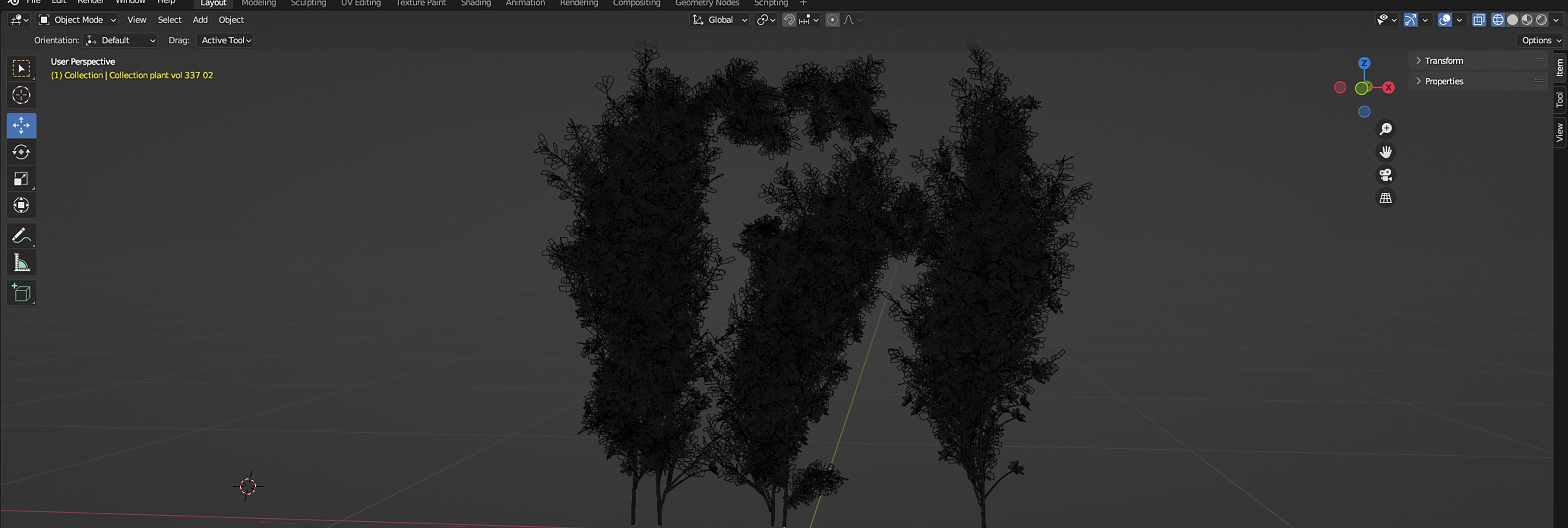
Task: Select the Select Box tool
Action: tap(21, 68)
